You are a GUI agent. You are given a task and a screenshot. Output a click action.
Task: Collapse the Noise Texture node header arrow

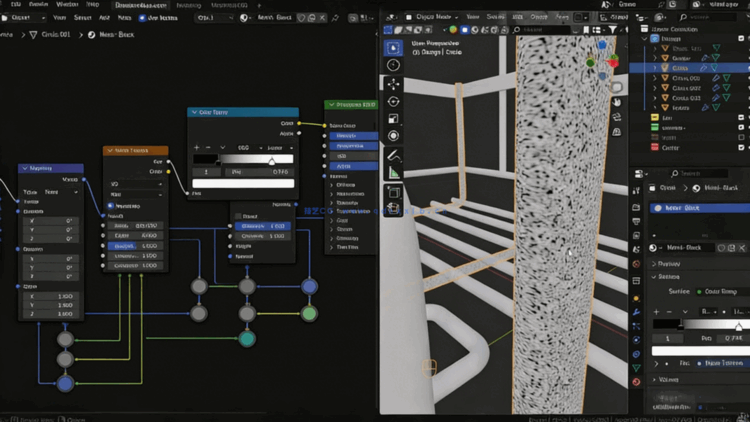click(x=110, y=151)
